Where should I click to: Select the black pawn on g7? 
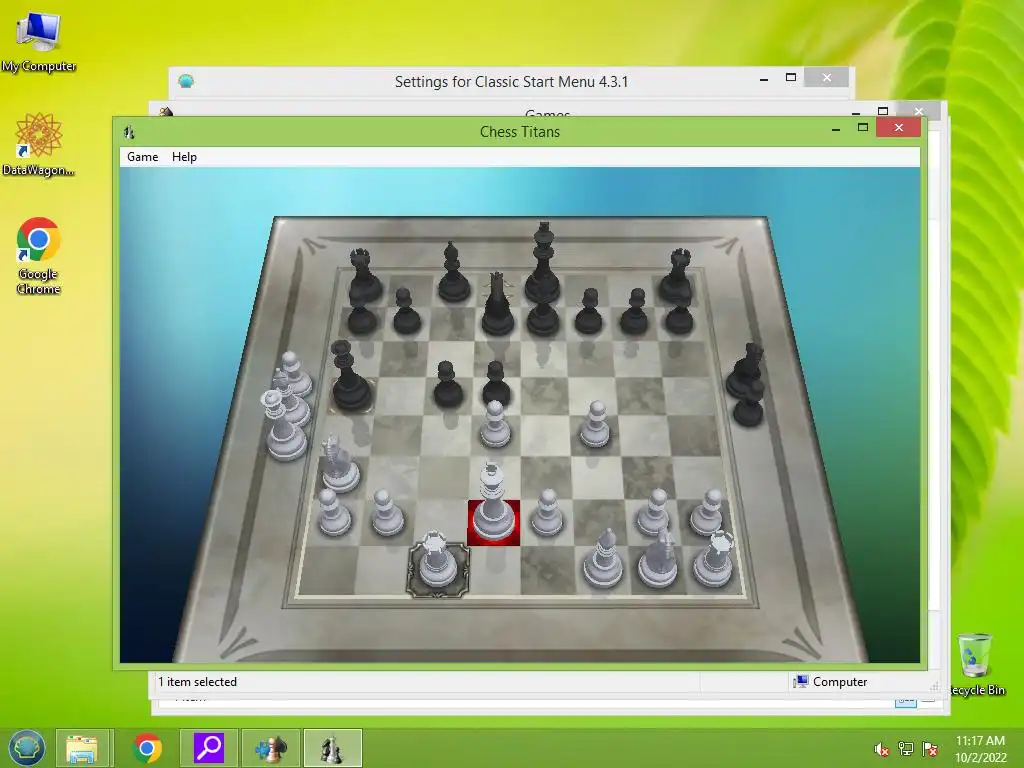coord(634,311)
